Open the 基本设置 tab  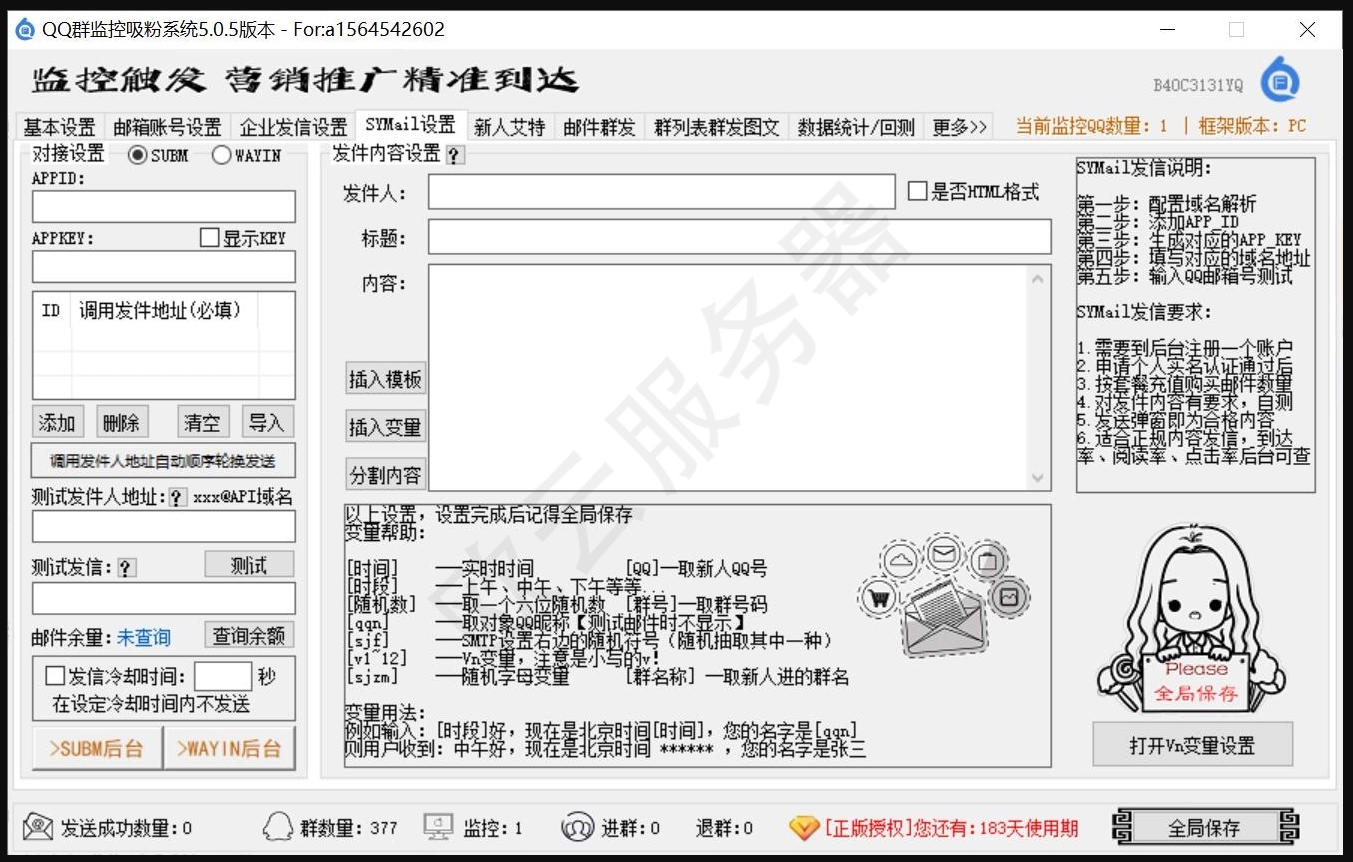click(59, 127)
